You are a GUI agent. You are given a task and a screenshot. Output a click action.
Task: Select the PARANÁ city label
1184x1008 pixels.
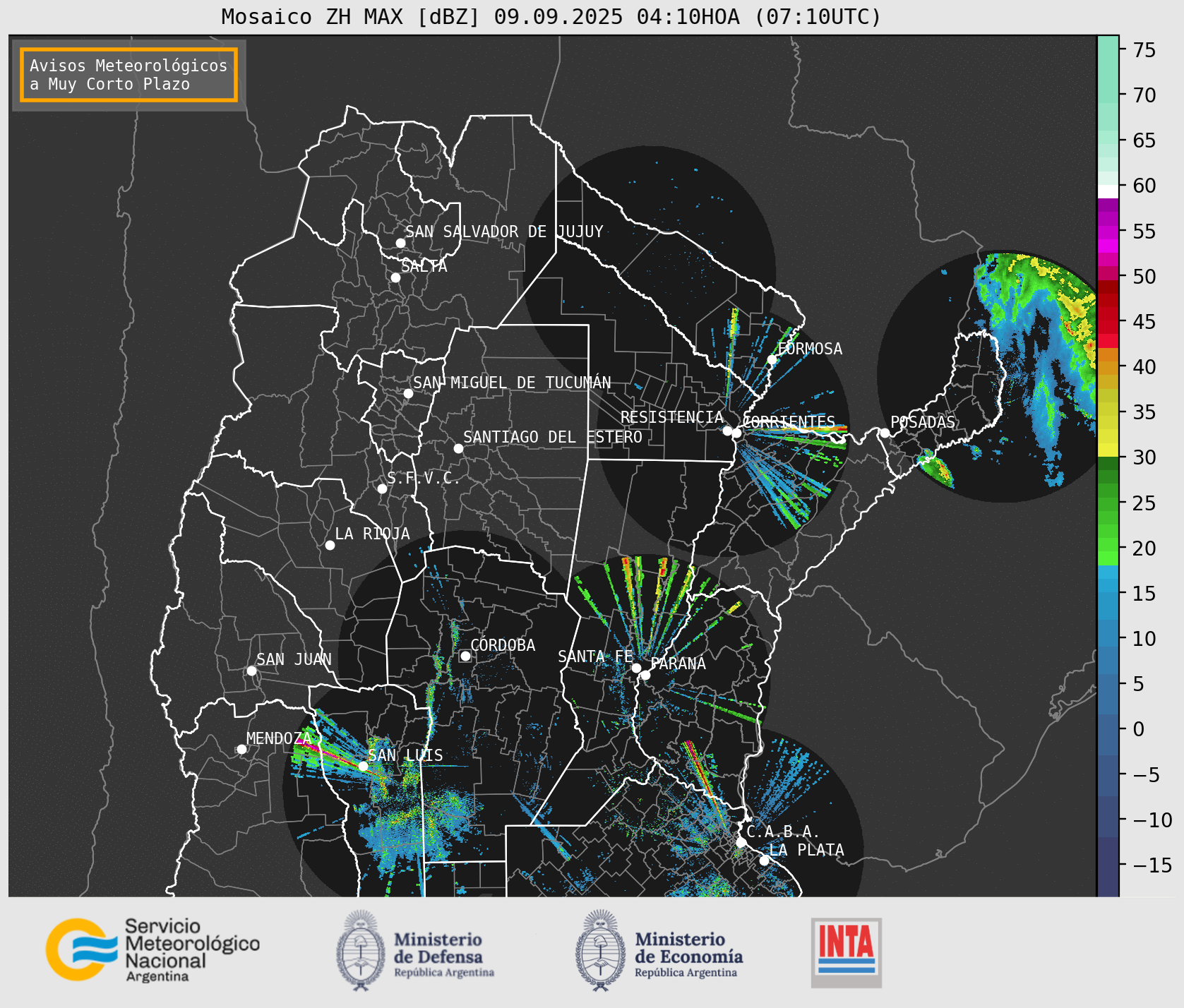[678, 664]
